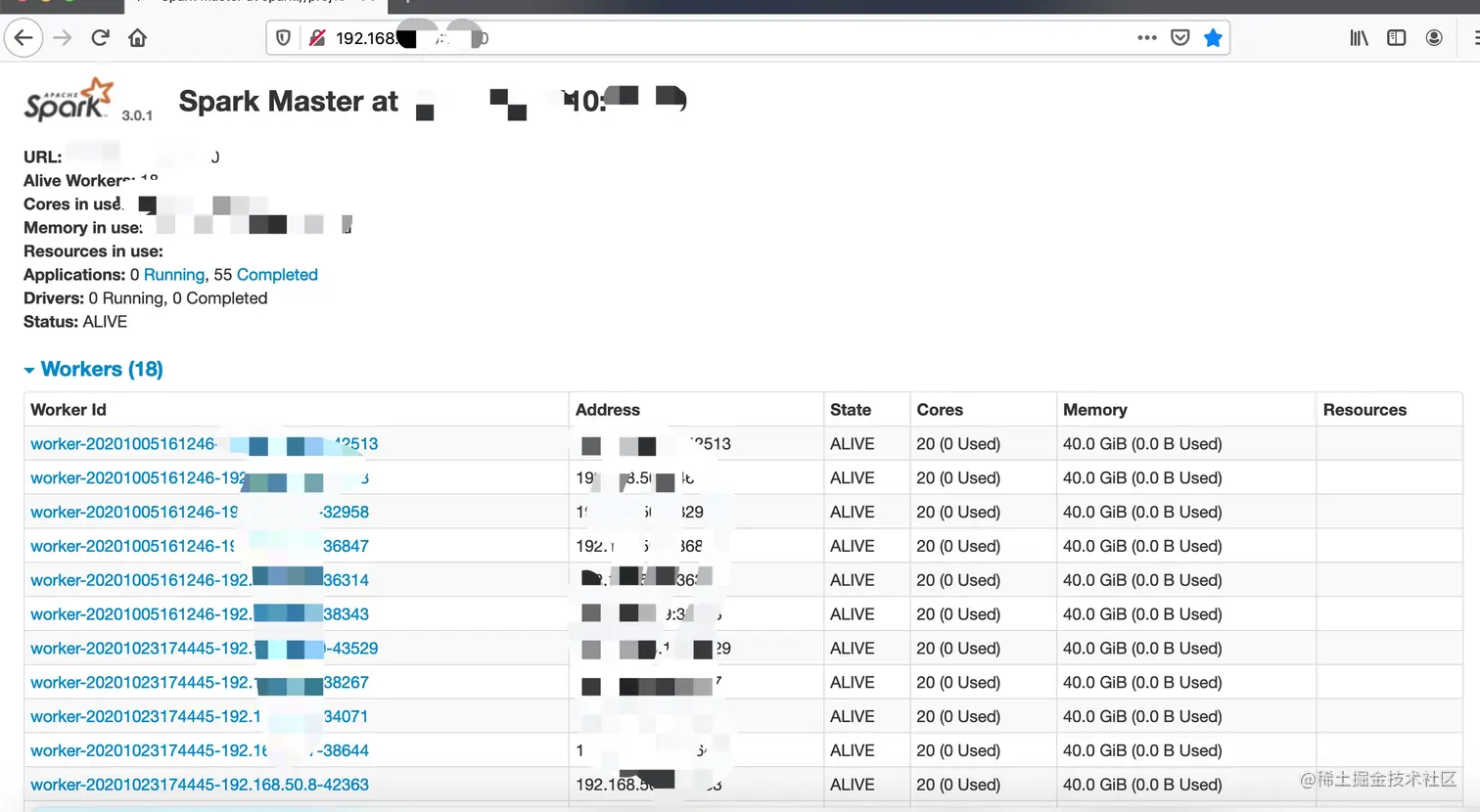
Task: Select "20 (0 Used)" for worker 36847
Action: pyautogui.click(x=958, y=546)
